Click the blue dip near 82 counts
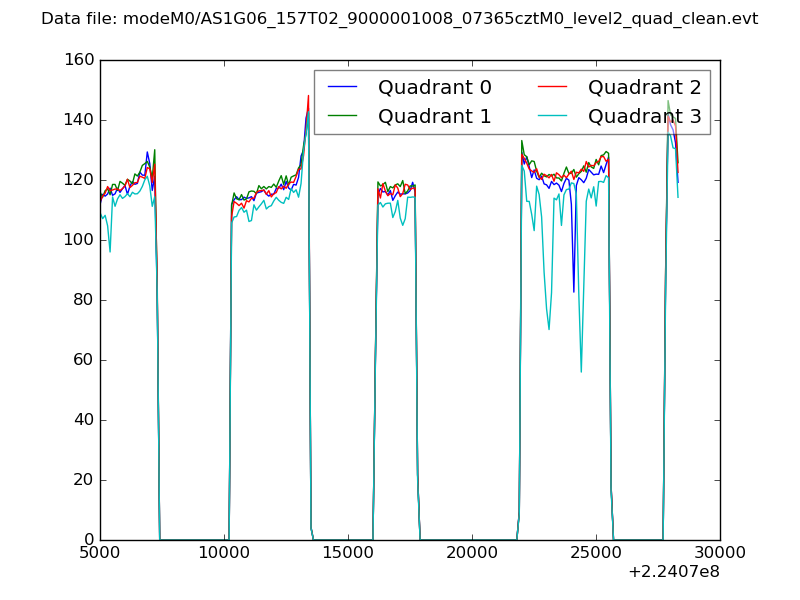Viewport: 800px width, 600px height. click(x=573, y=291)
